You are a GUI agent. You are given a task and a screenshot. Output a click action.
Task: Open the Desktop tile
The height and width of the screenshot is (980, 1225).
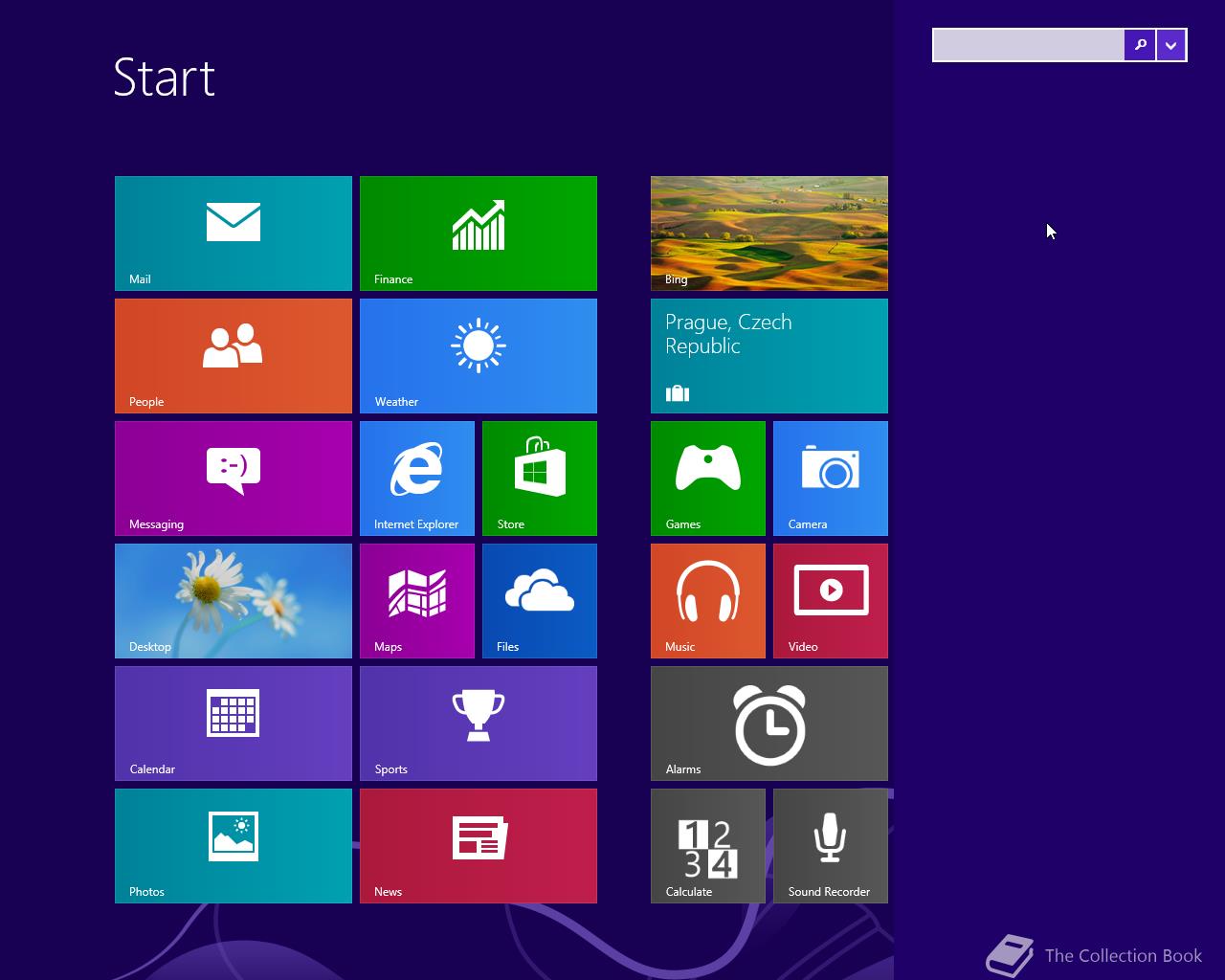point(234,601)
